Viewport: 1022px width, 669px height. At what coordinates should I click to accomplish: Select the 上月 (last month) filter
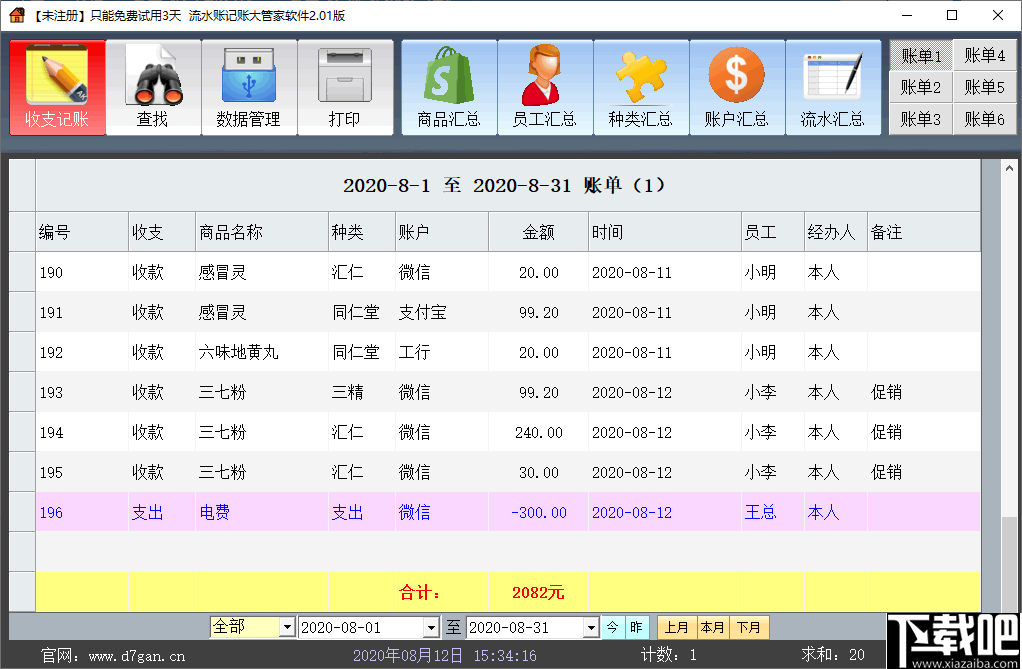tap(676, 627)
